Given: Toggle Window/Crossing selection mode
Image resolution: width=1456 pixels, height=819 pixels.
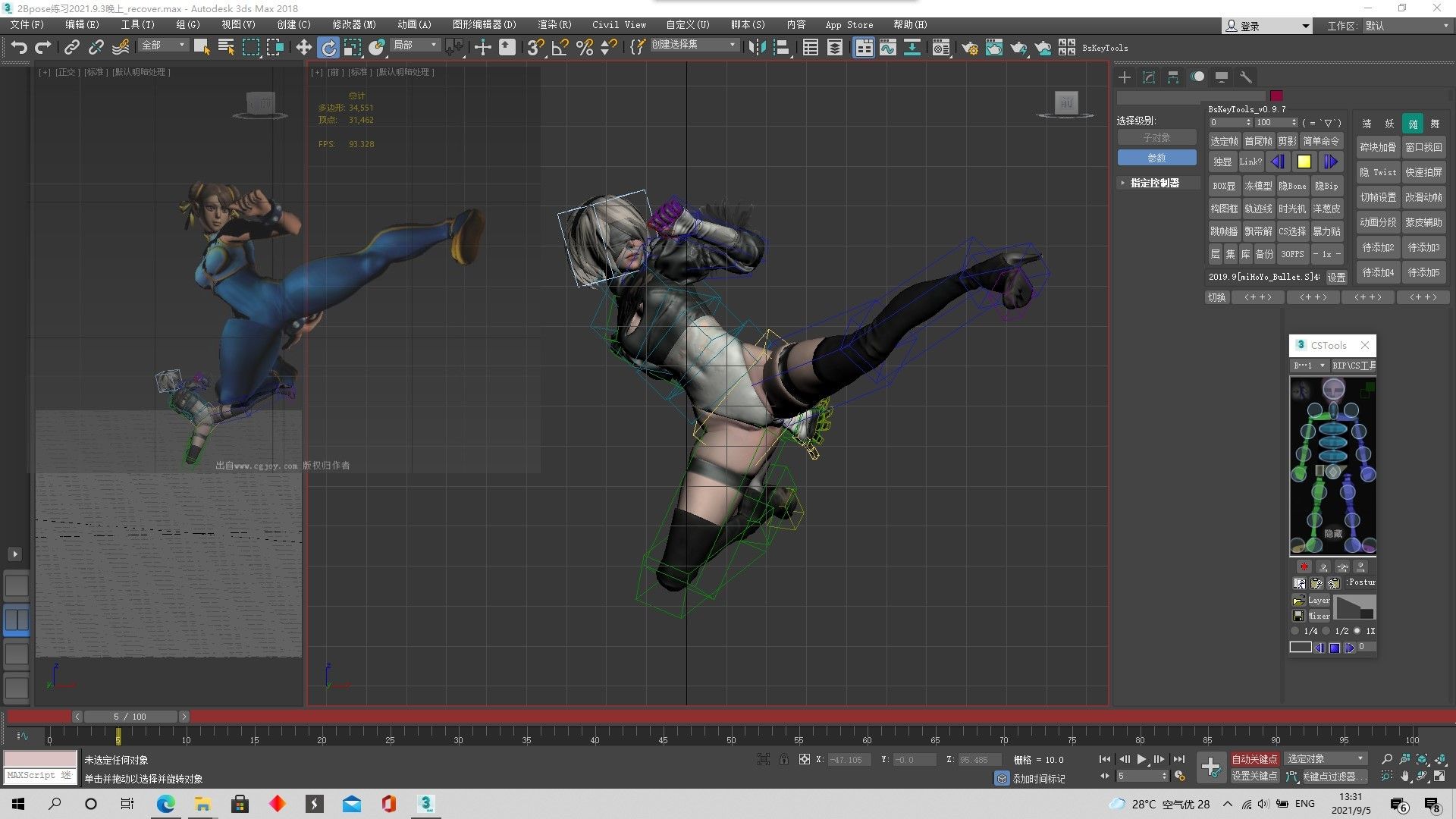Looking at the screenshot, I should (x=275, y=47).
